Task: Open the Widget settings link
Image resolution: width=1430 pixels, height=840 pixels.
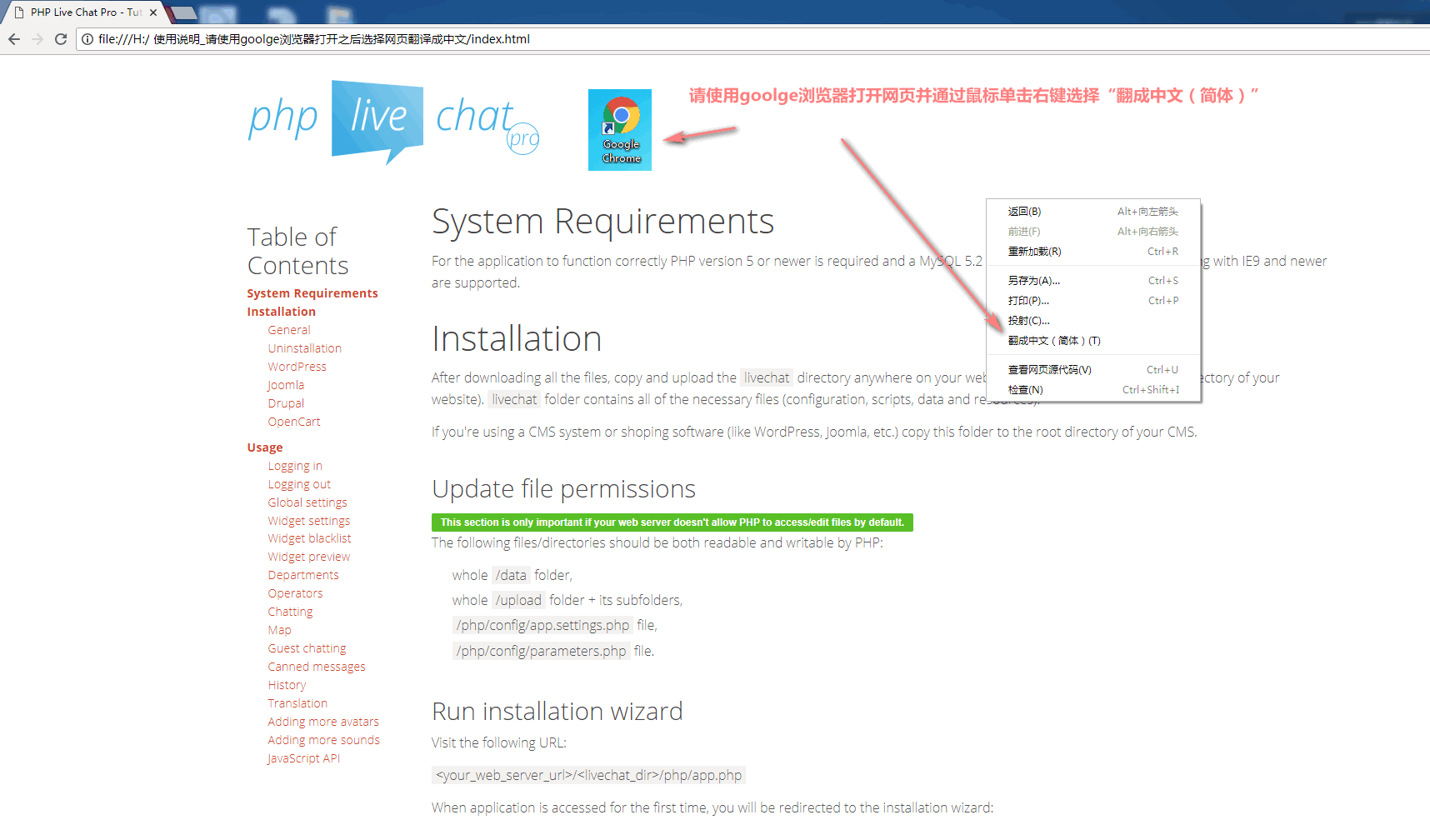Action: point(309,521)
